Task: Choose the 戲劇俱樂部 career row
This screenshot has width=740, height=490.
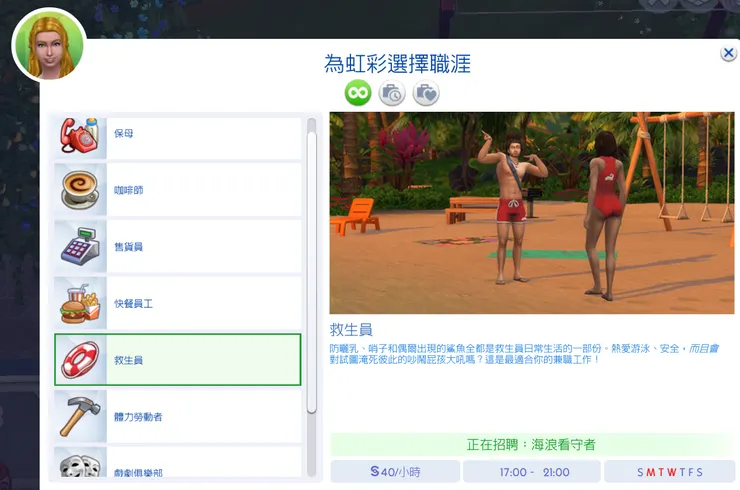Action: (177, 463)
